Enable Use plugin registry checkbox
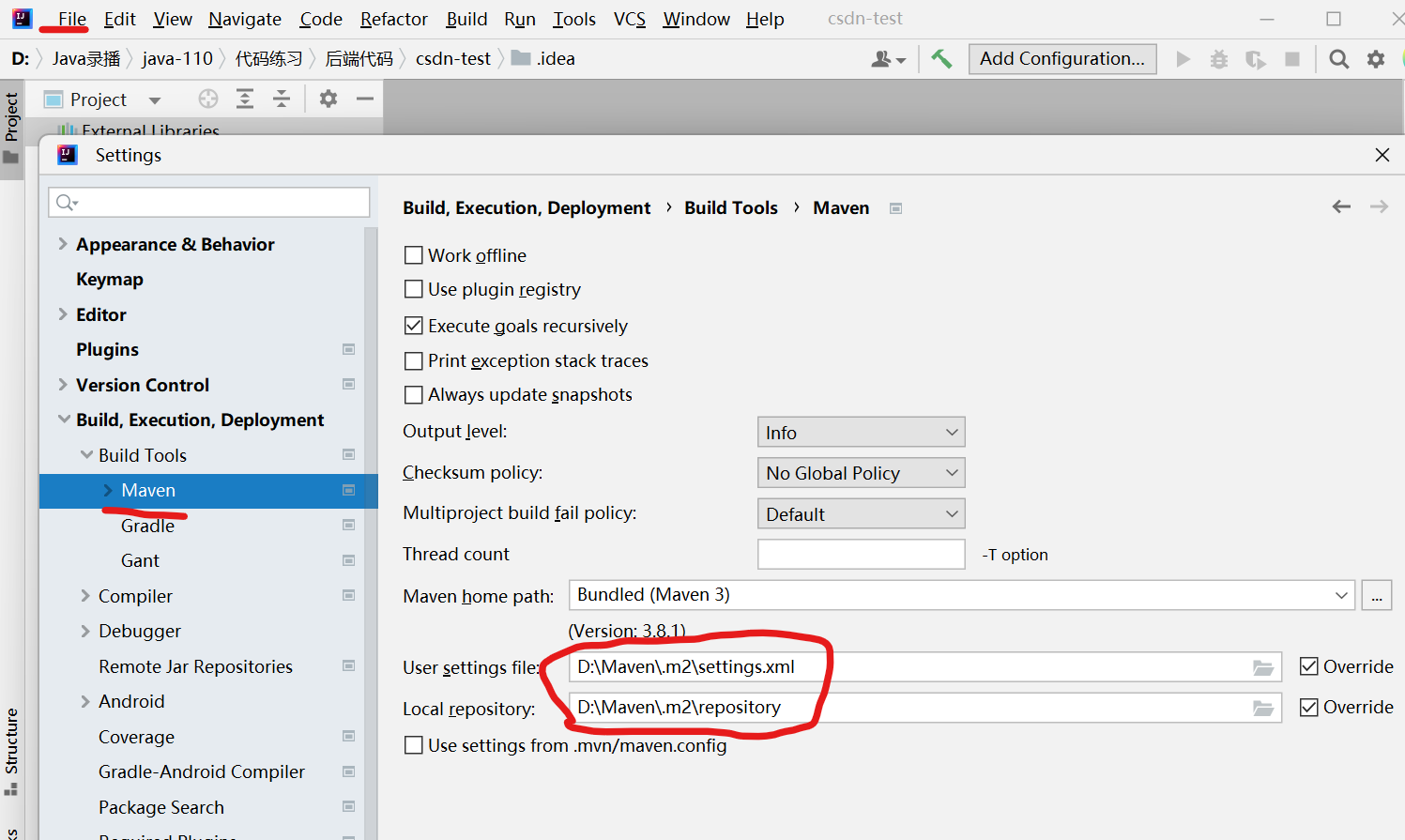This screenshot has height=840, width=1405. 413,289
